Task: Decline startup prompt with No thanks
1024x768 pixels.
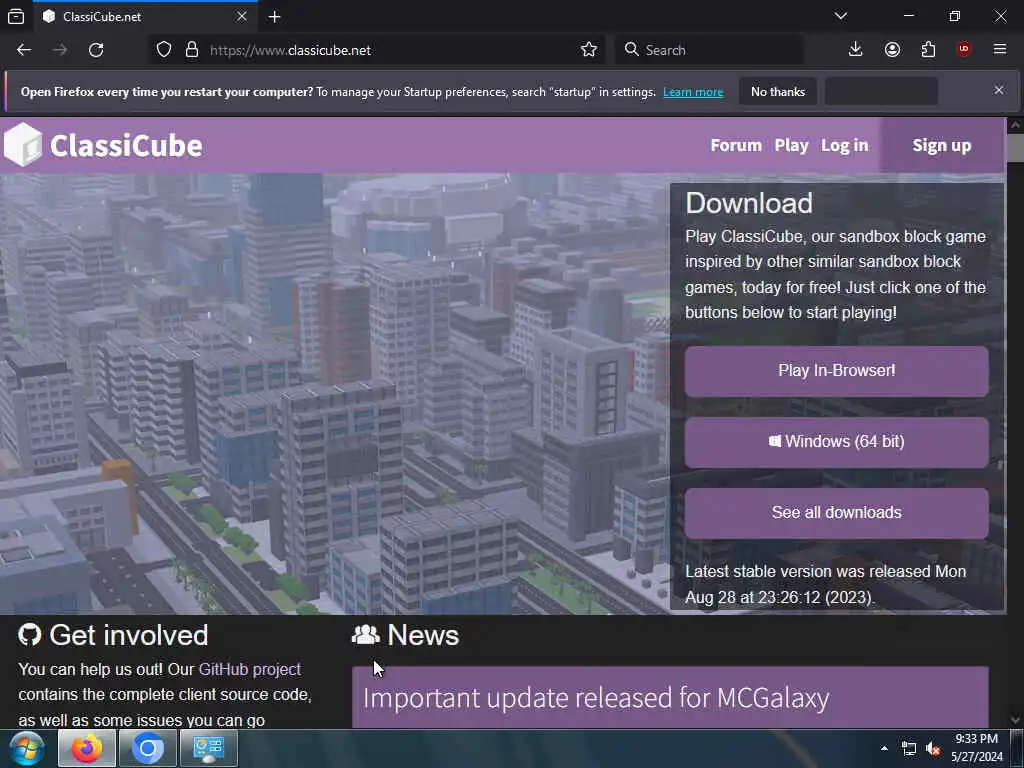Action: point(778,91)
